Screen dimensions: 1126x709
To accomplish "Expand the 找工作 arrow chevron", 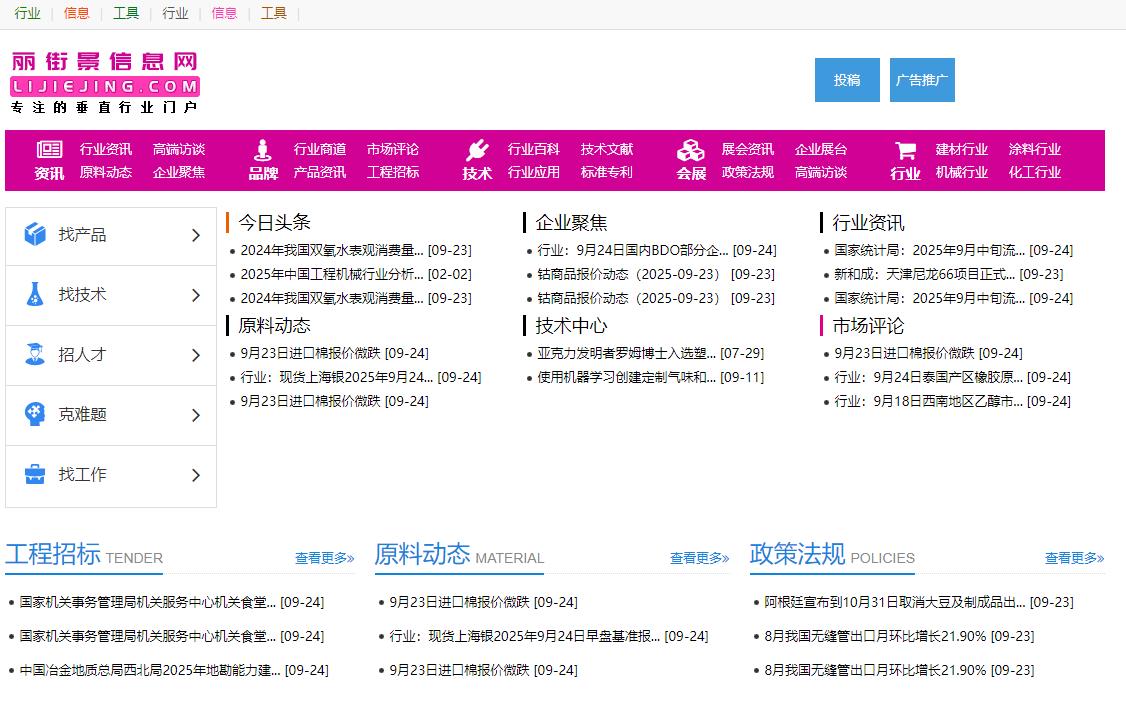I will [x=196, y=476].
